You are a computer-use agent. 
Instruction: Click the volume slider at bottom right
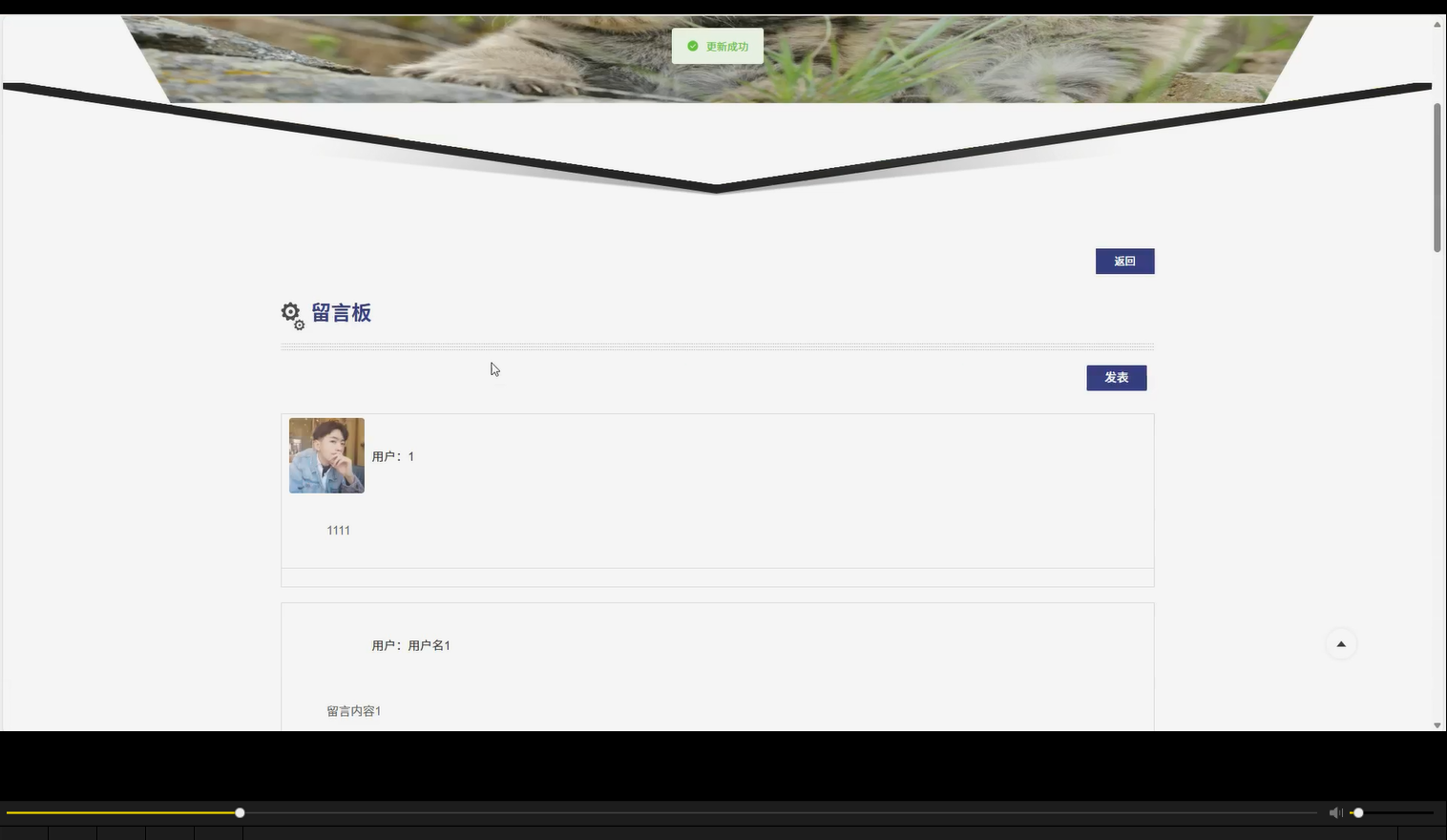1358,812
